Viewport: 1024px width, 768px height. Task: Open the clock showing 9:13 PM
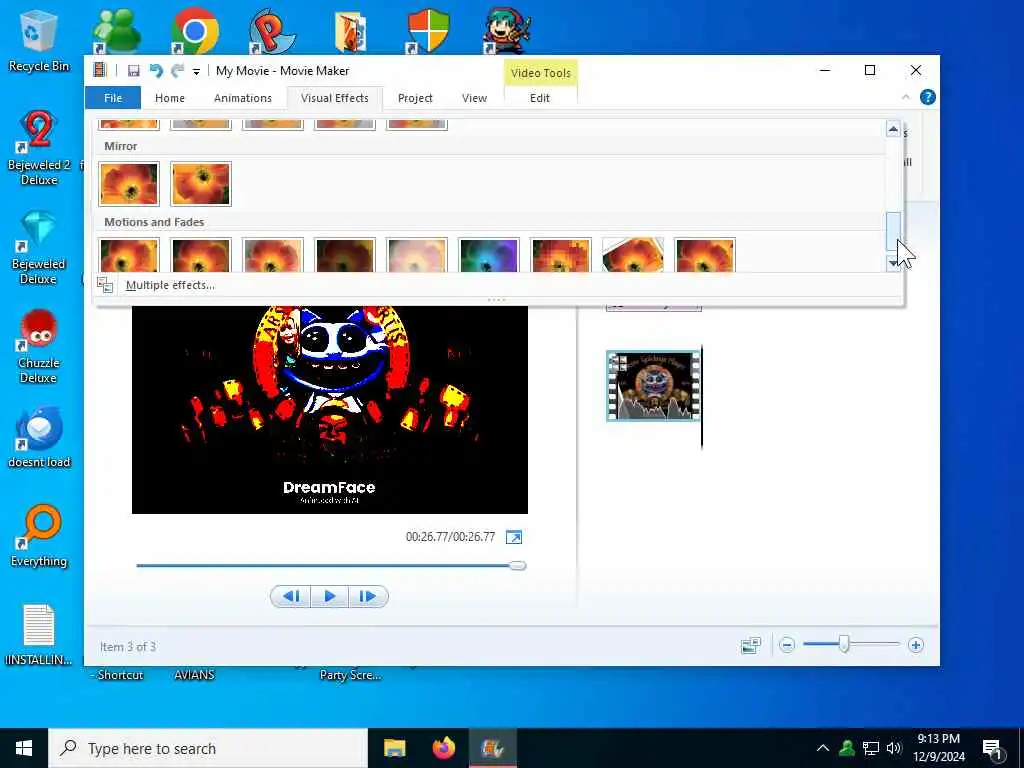938,748
